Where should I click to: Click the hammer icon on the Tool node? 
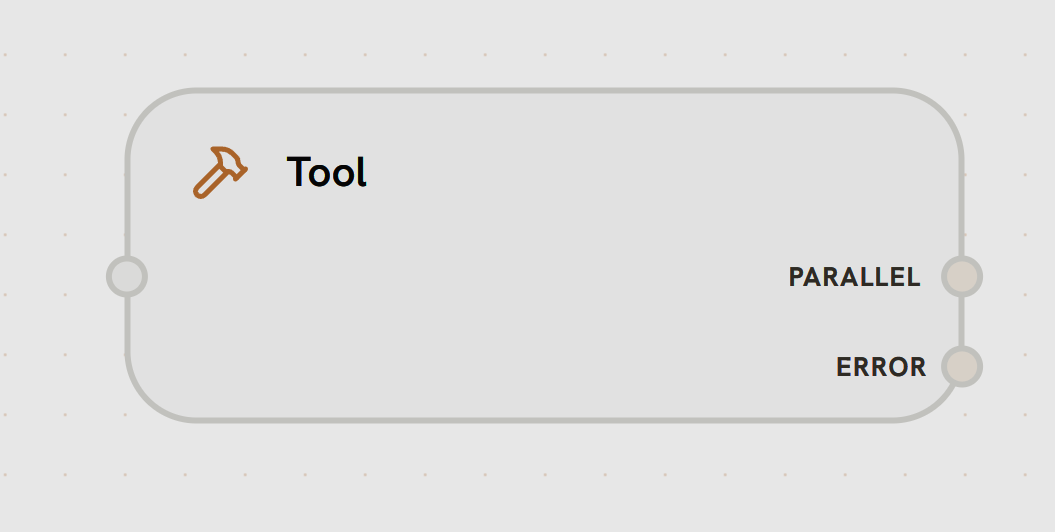(219, 172)
